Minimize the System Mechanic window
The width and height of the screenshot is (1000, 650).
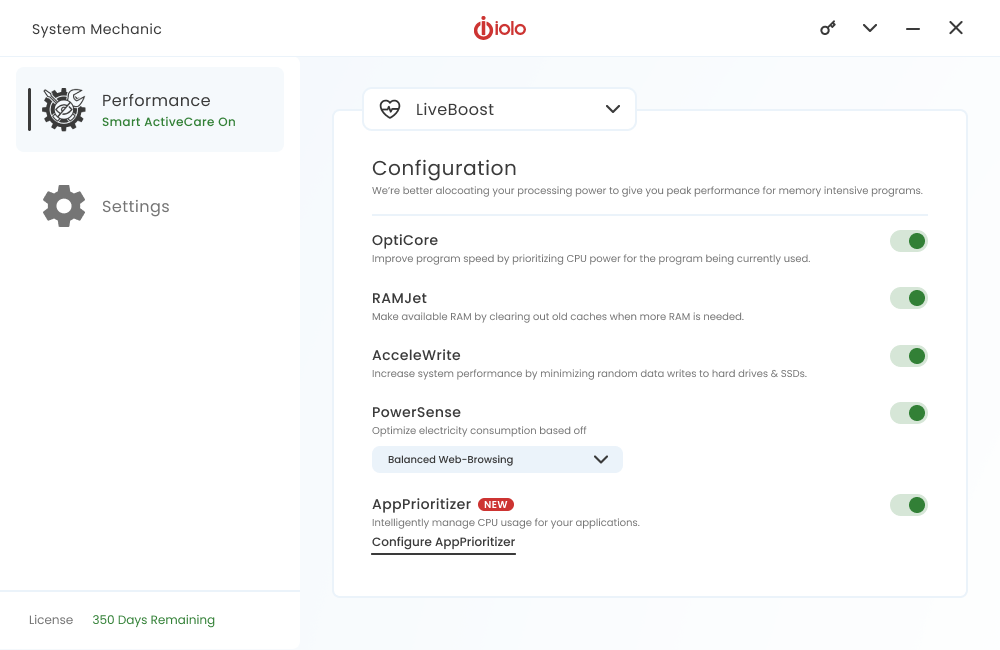tap(913, 28)
